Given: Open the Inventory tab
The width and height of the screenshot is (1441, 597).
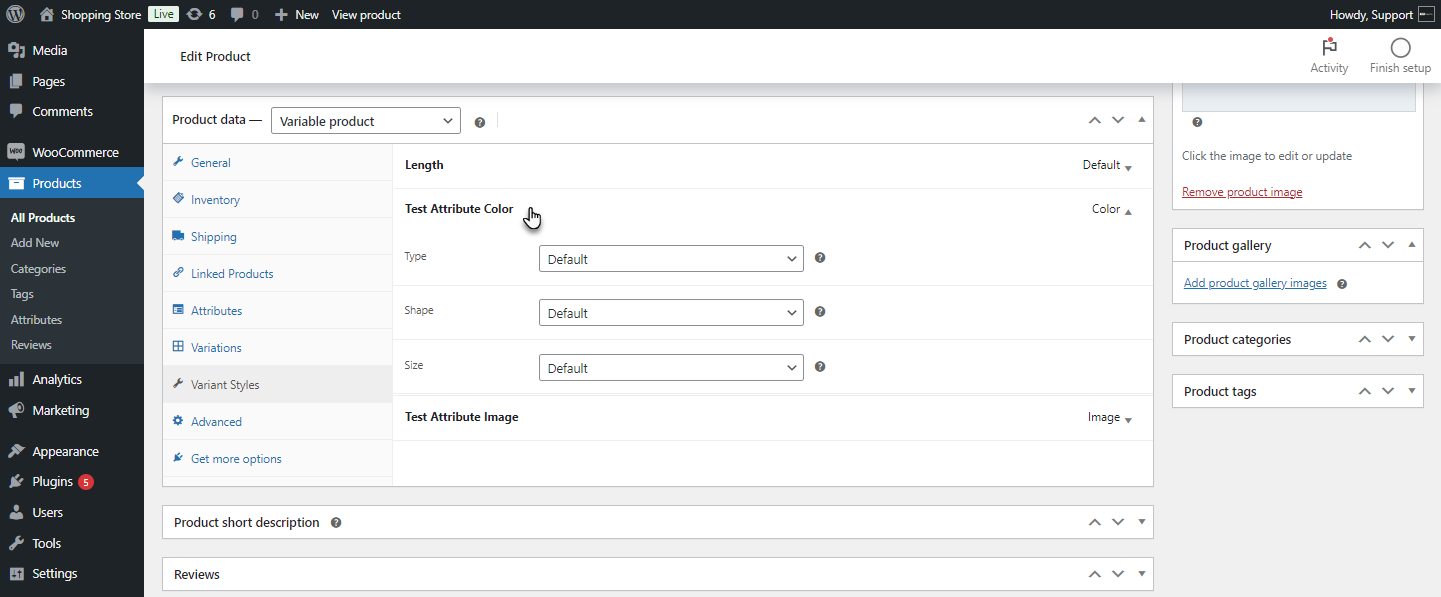Looking at the screenshot, I should 278,200.
